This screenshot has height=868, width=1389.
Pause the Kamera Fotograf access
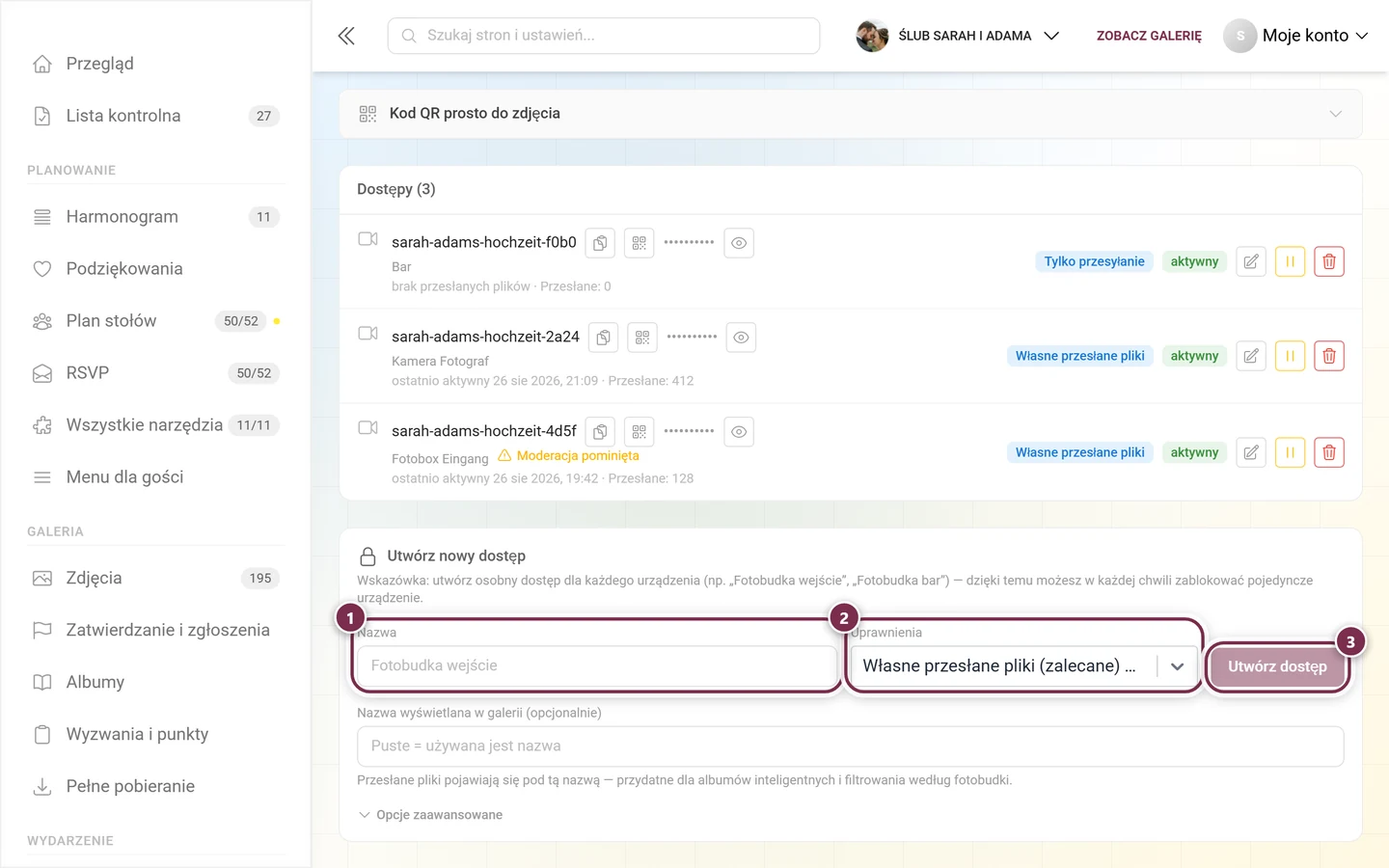(x=1290, y=356)
